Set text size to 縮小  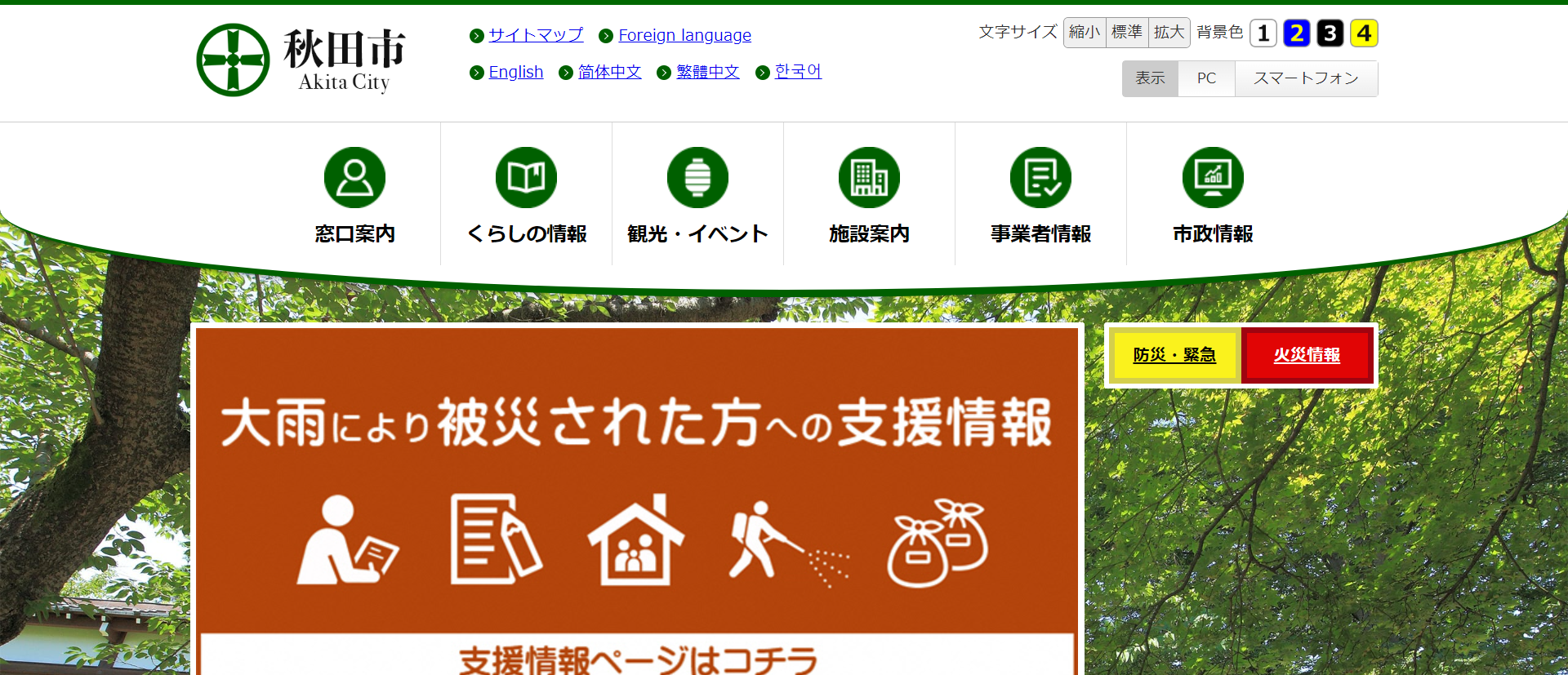coord(1085,33)
